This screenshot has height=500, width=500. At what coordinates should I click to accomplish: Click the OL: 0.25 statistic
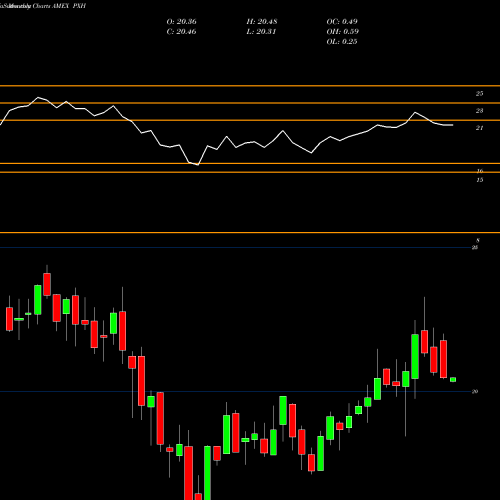click(x=342, y=42)
